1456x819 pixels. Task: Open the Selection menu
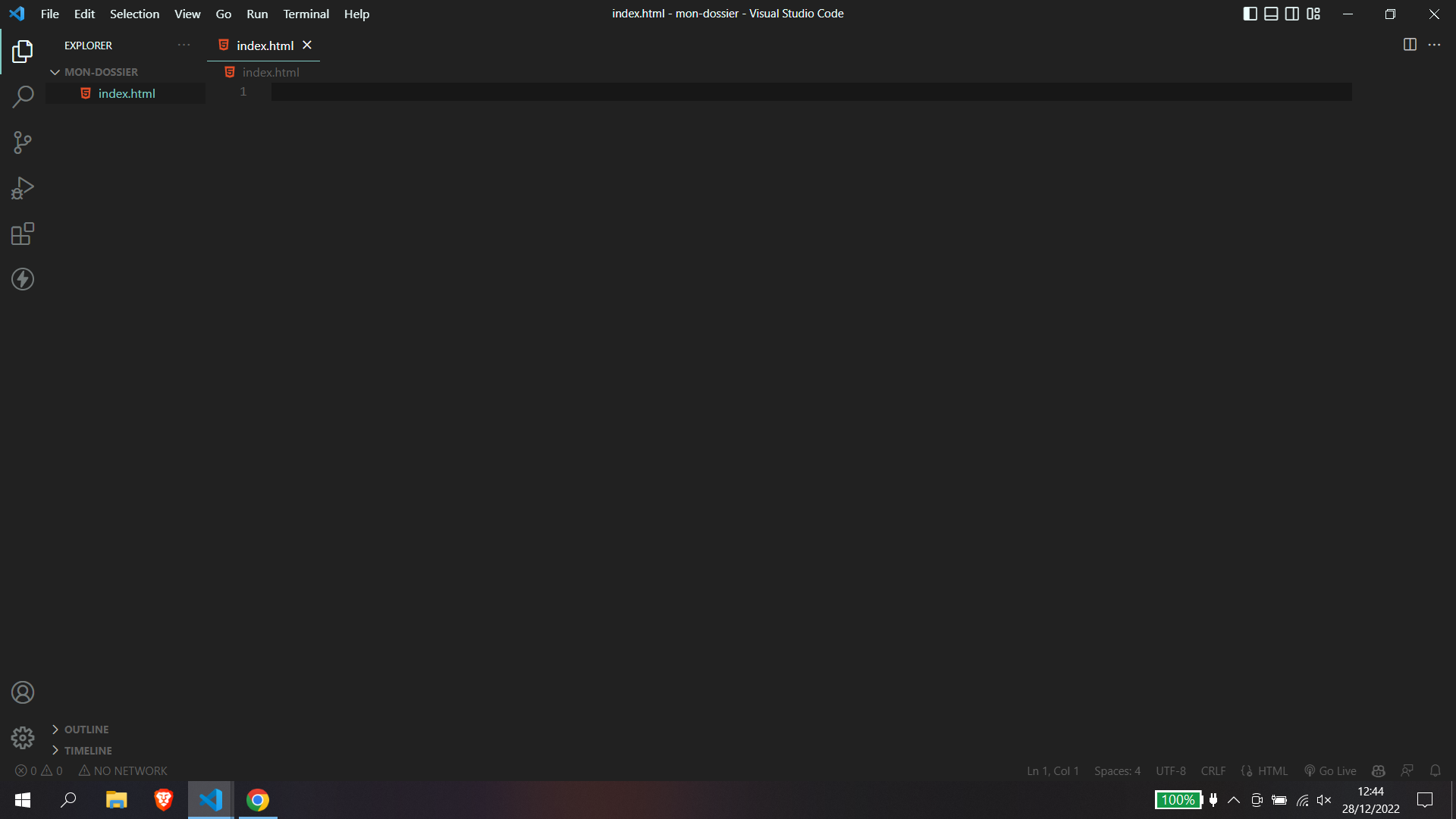tap(134, 14)
